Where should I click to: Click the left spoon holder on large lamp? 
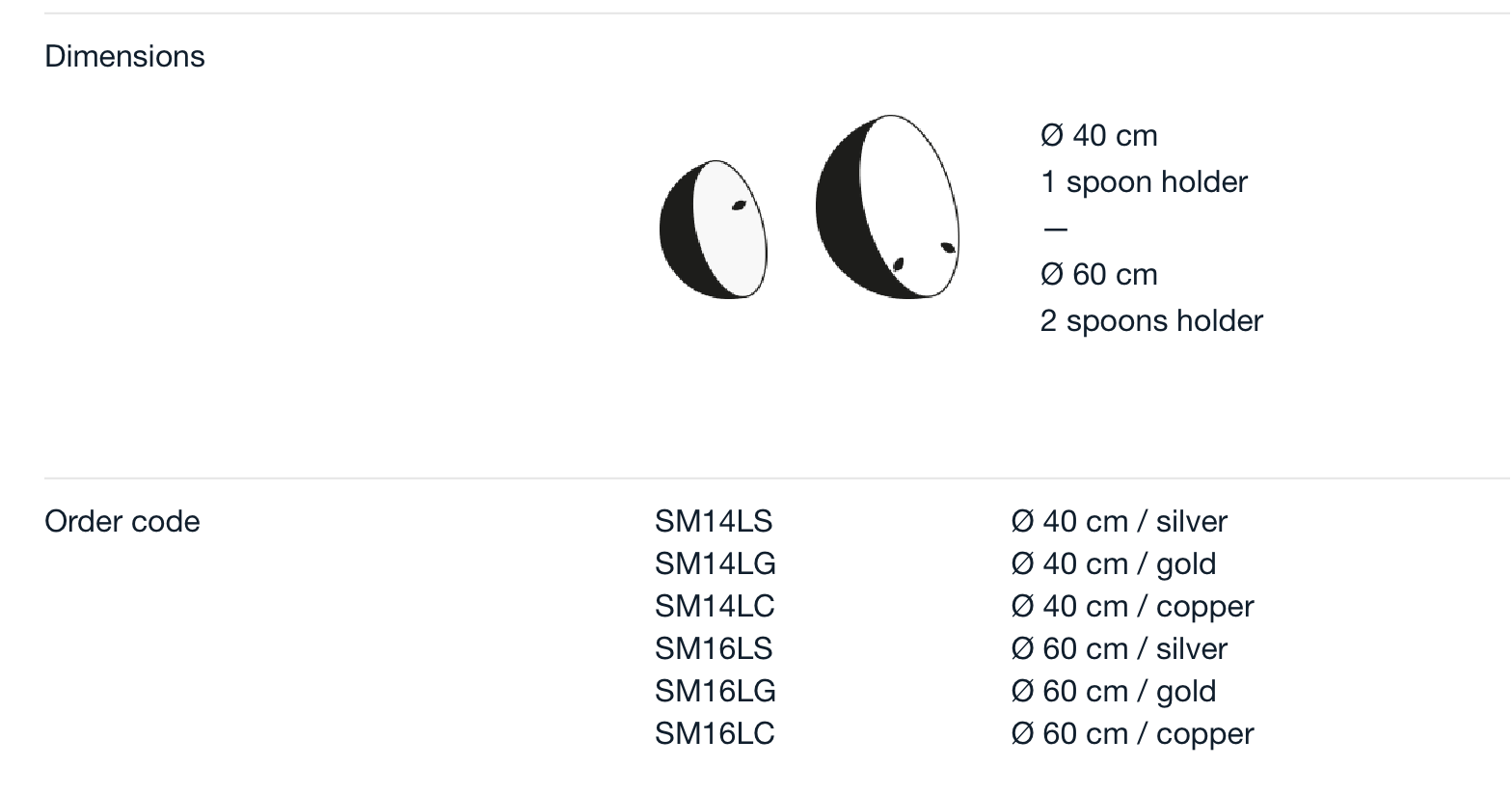coord(899,263)
